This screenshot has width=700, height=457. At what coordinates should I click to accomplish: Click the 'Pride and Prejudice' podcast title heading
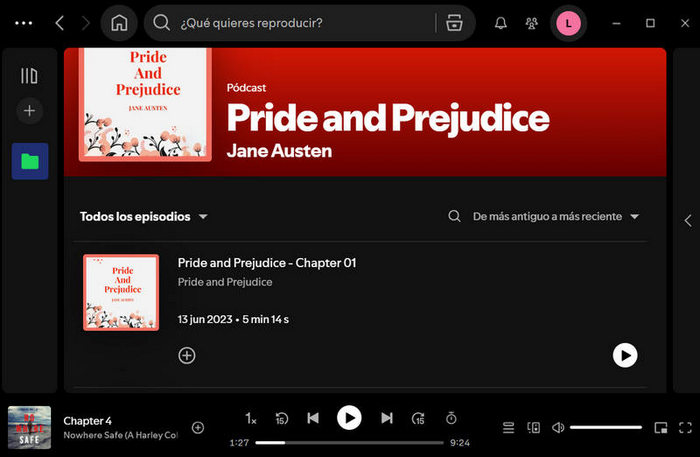coord(388,118)
